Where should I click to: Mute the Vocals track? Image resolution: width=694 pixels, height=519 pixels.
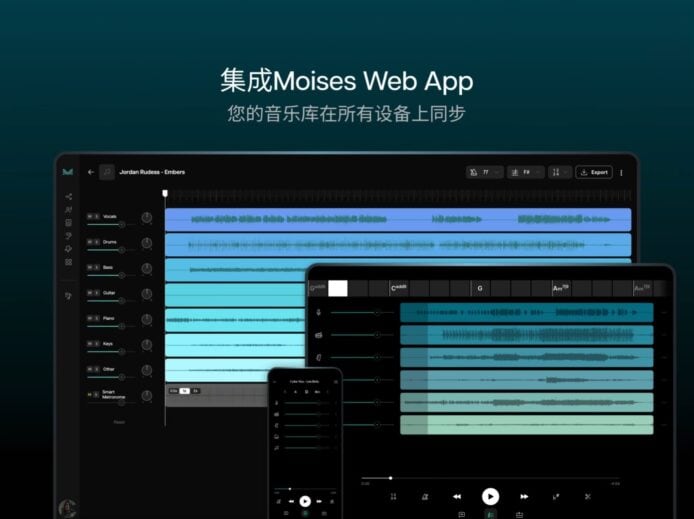tap(89, 216)
